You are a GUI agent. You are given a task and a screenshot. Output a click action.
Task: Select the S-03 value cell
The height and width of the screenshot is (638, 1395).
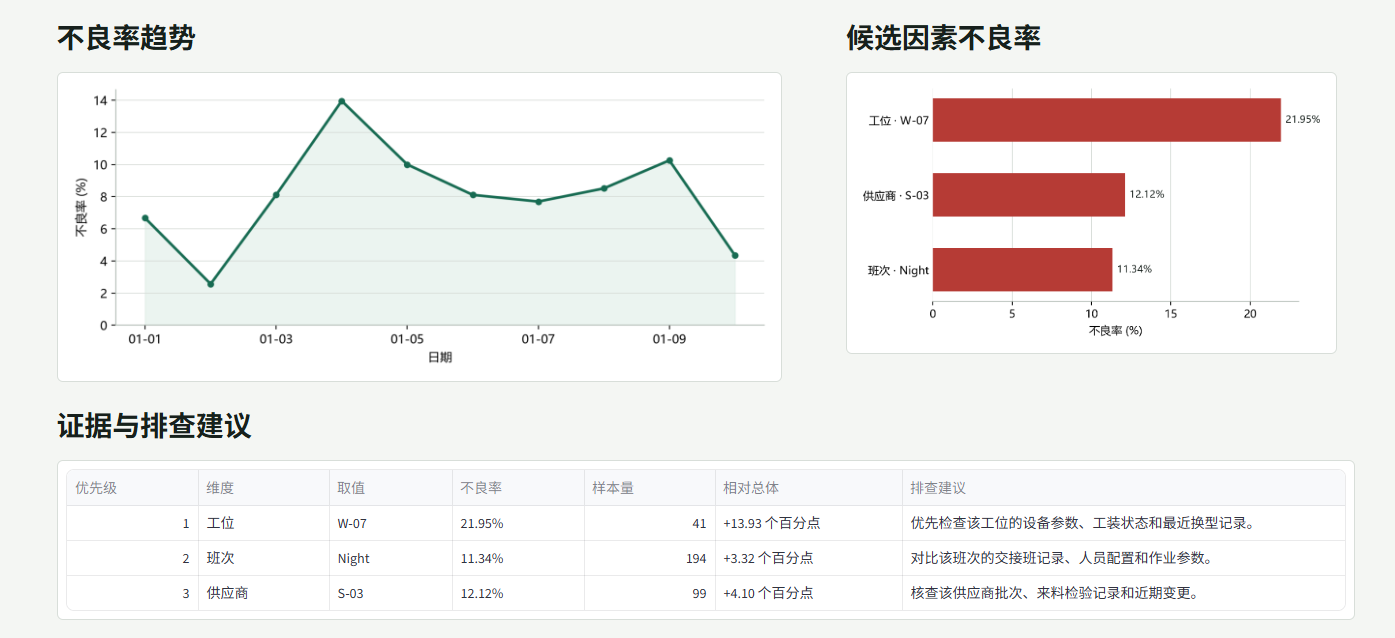point(391,593)
